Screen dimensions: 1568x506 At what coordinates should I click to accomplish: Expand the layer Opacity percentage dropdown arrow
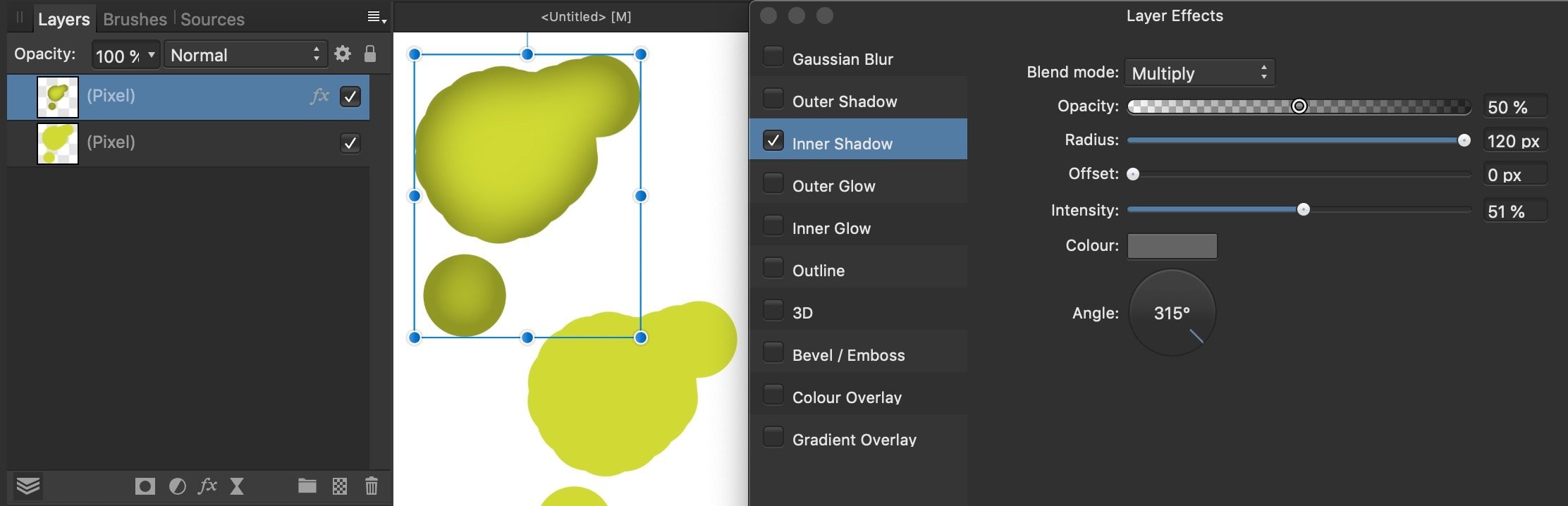coord(151,54)
